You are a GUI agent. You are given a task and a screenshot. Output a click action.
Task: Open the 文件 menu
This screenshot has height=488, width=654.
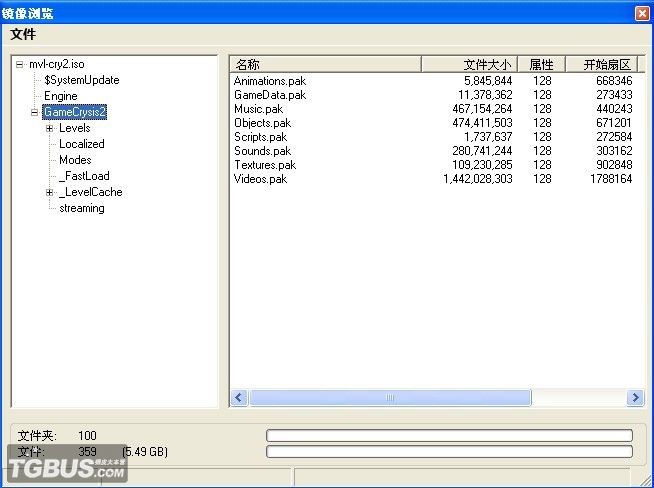pos(23,34)
